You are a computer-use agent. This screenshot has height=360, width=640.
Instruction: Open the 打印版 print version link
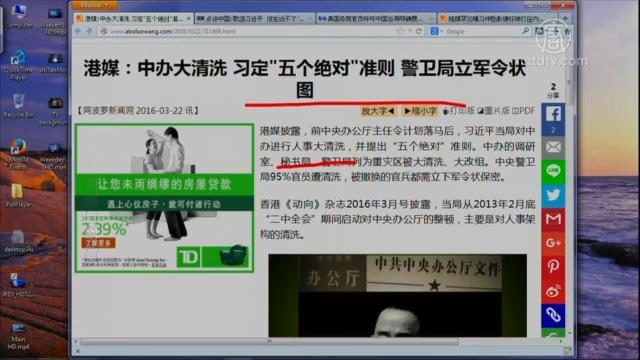point(459,111)
